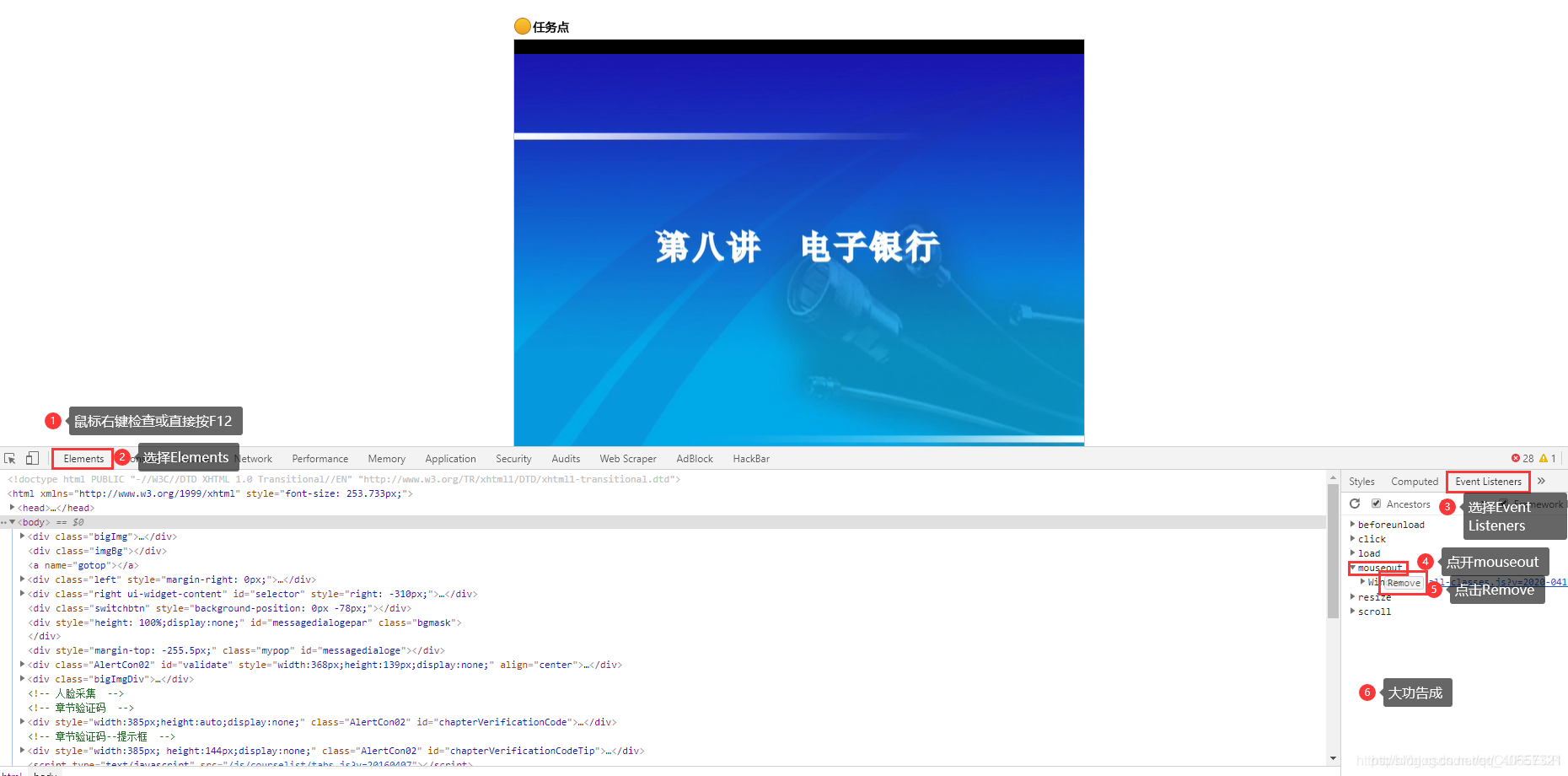
Task: Select the div id messagedialoge row
Action: [663, 650]
